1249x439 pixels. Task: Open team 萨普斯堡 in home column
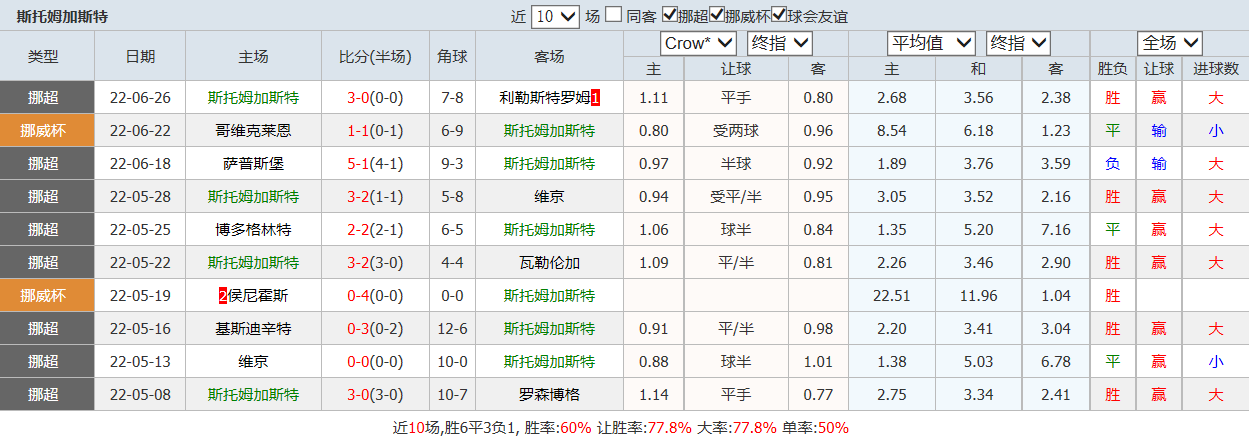(254, 164)
